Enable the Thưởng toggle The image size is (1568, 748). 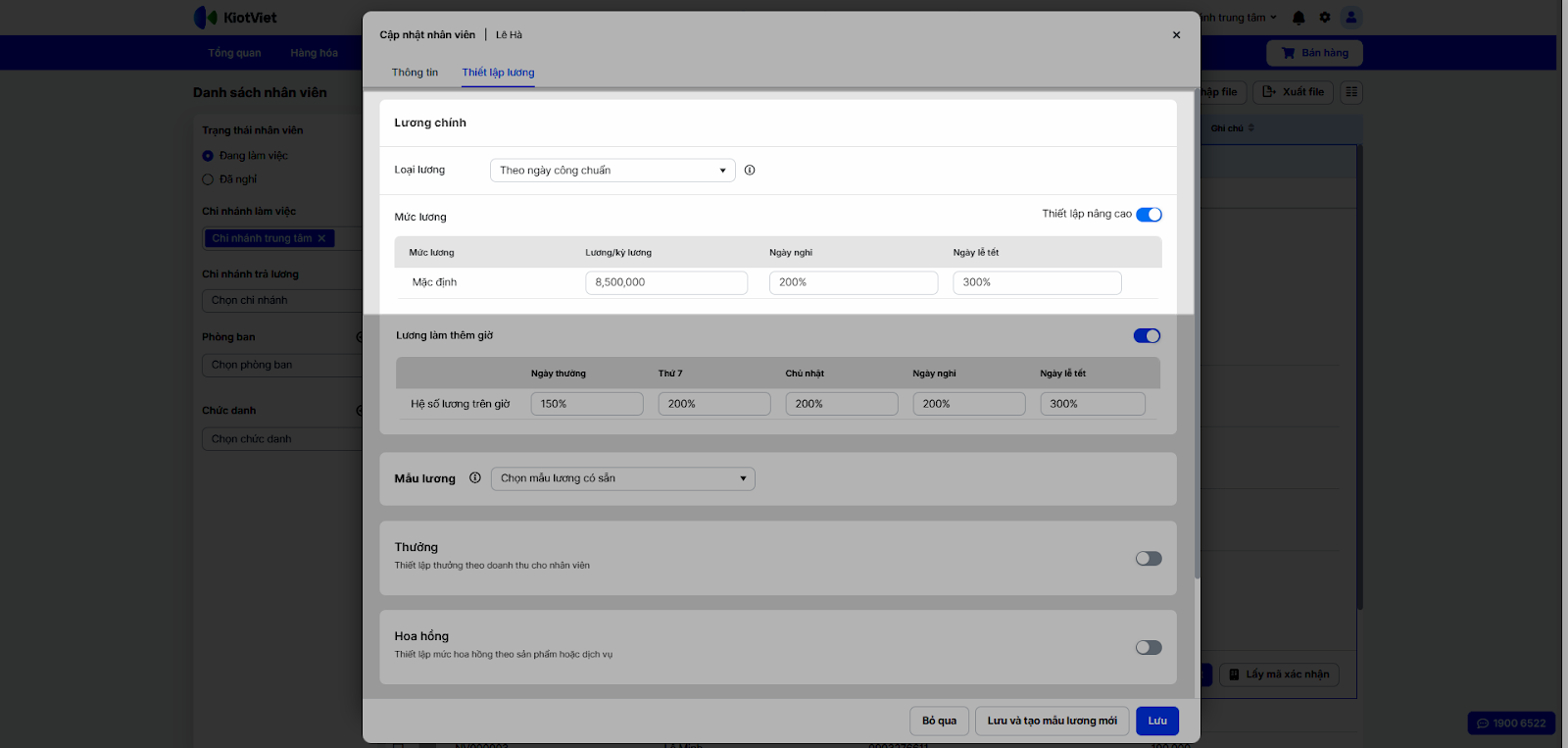click(1149, 559)
